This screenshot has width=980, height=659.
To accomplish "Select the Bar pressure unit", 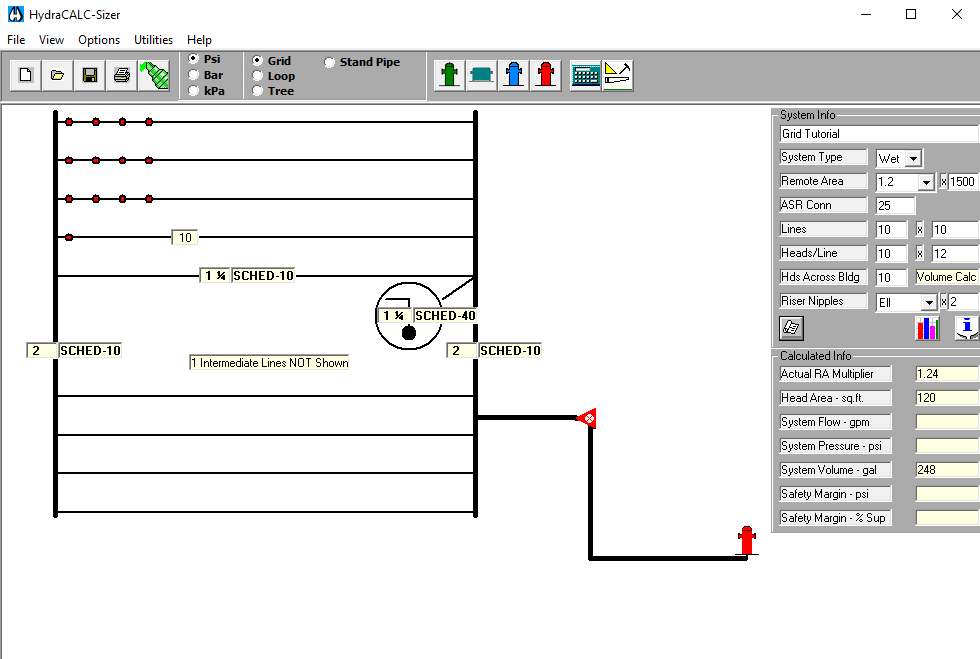I will [x=194, y=75].
